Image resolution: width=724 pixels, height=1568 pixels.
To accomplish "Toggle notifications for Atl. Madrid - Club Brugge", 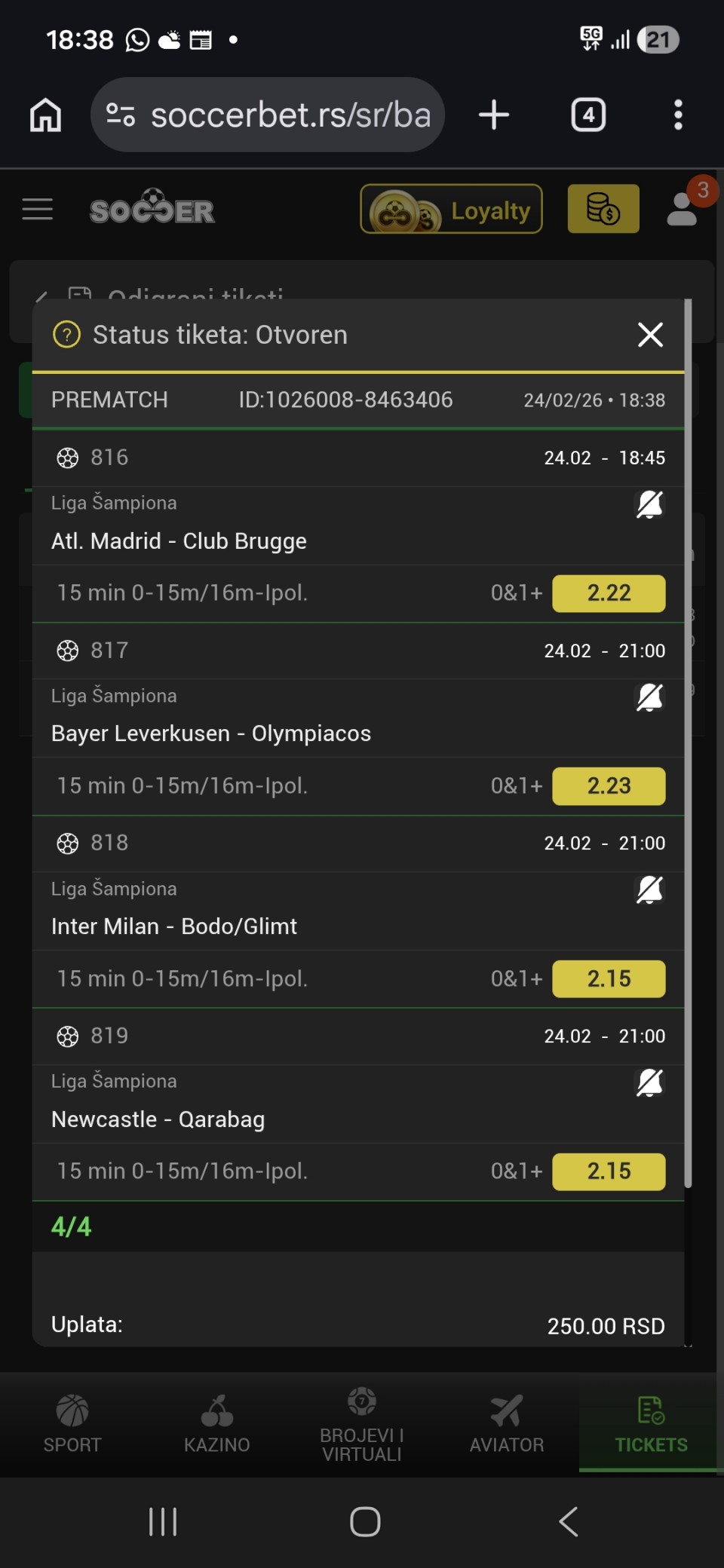I will coord(649,504).
